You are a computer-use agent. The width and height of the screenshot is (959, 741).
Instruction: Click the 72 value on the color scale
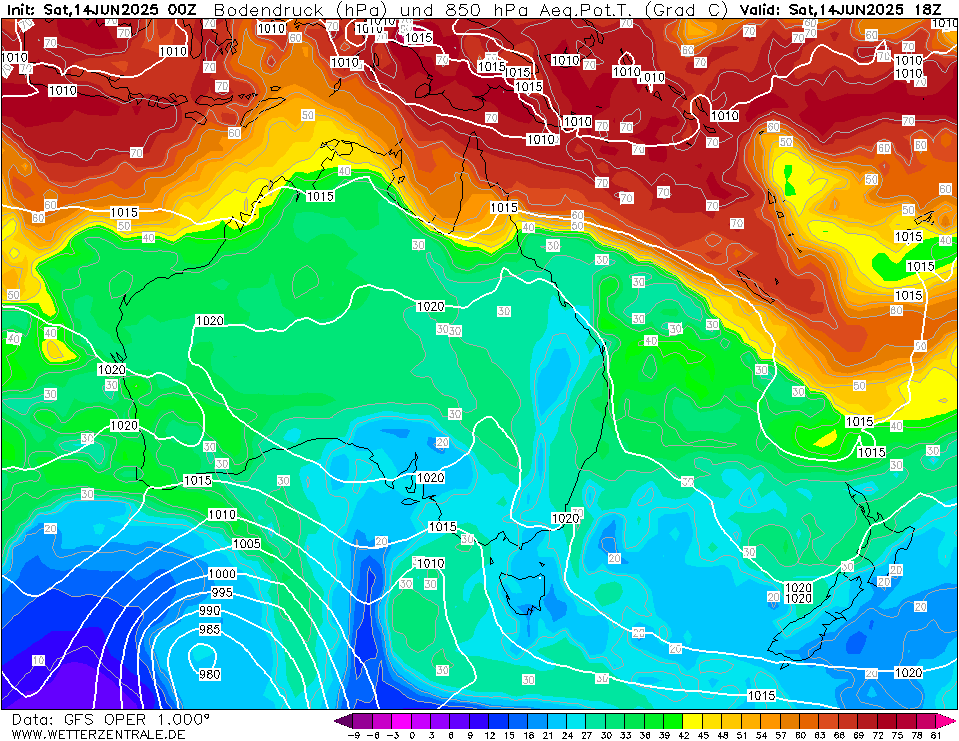pyautogui.click(x=878, y=735)
